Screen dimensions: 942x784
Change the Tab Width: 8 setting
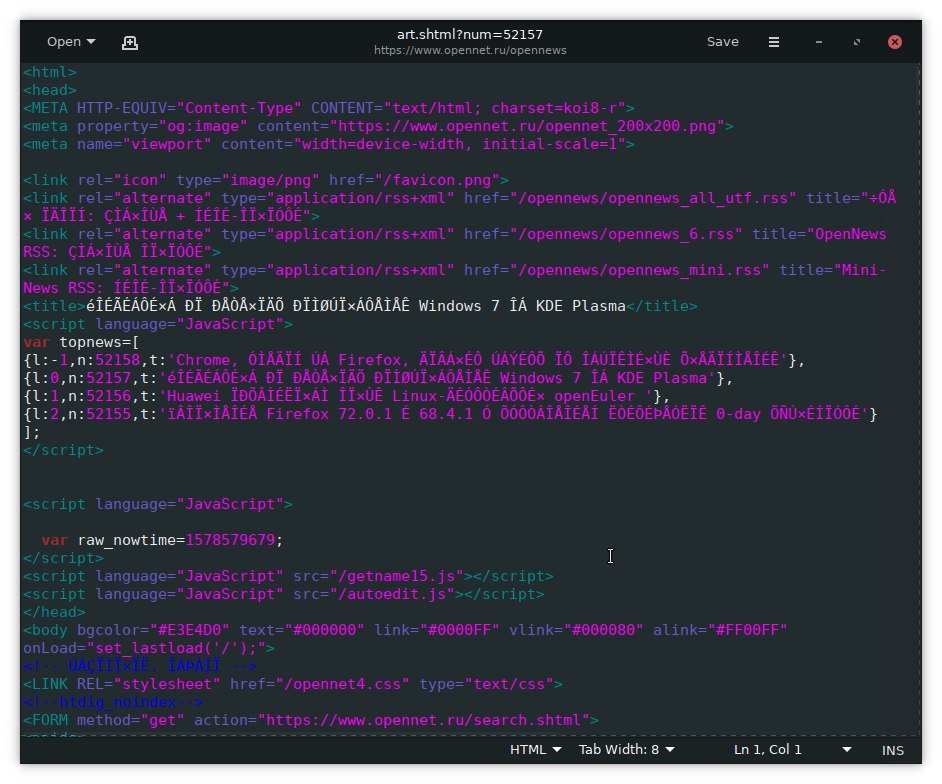(626, 750)
